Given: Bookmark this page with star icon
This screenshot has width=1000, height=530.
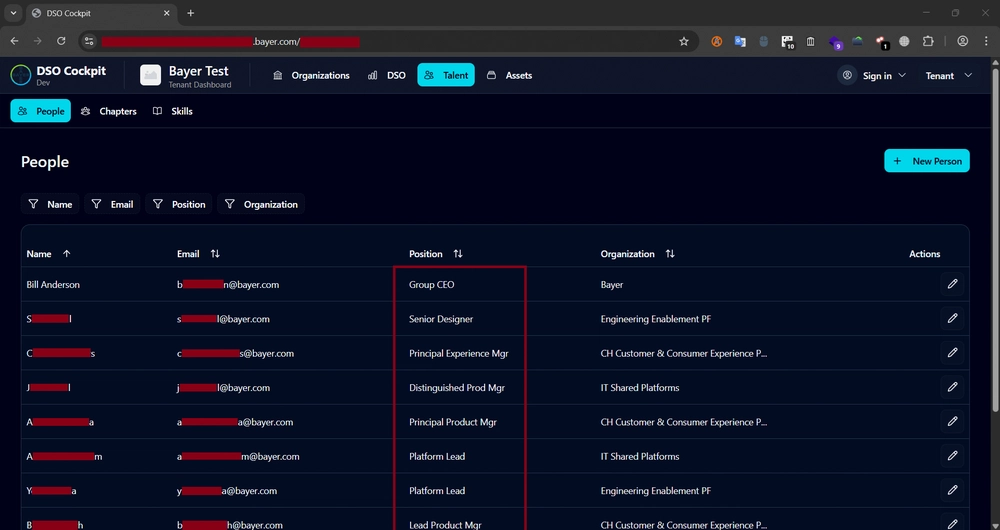Looking at the screenshot, I should pos(684,41).
